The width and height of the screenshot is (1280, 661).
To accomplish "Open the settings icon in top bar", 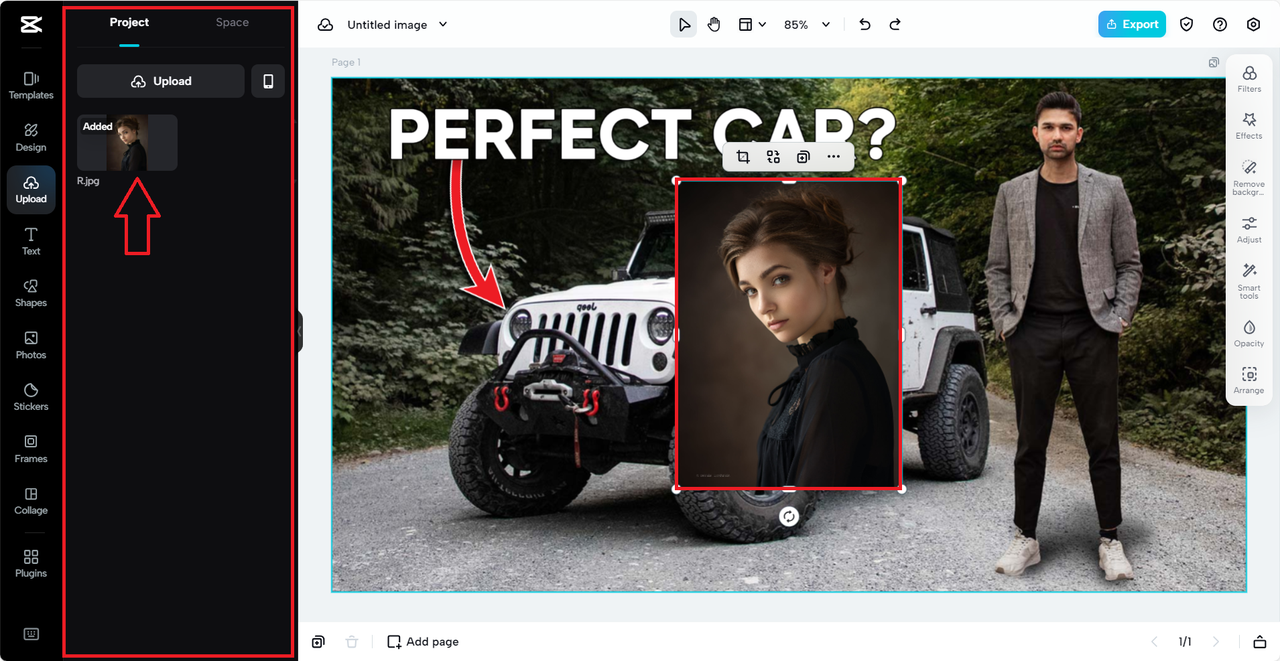I will 1253,25.
